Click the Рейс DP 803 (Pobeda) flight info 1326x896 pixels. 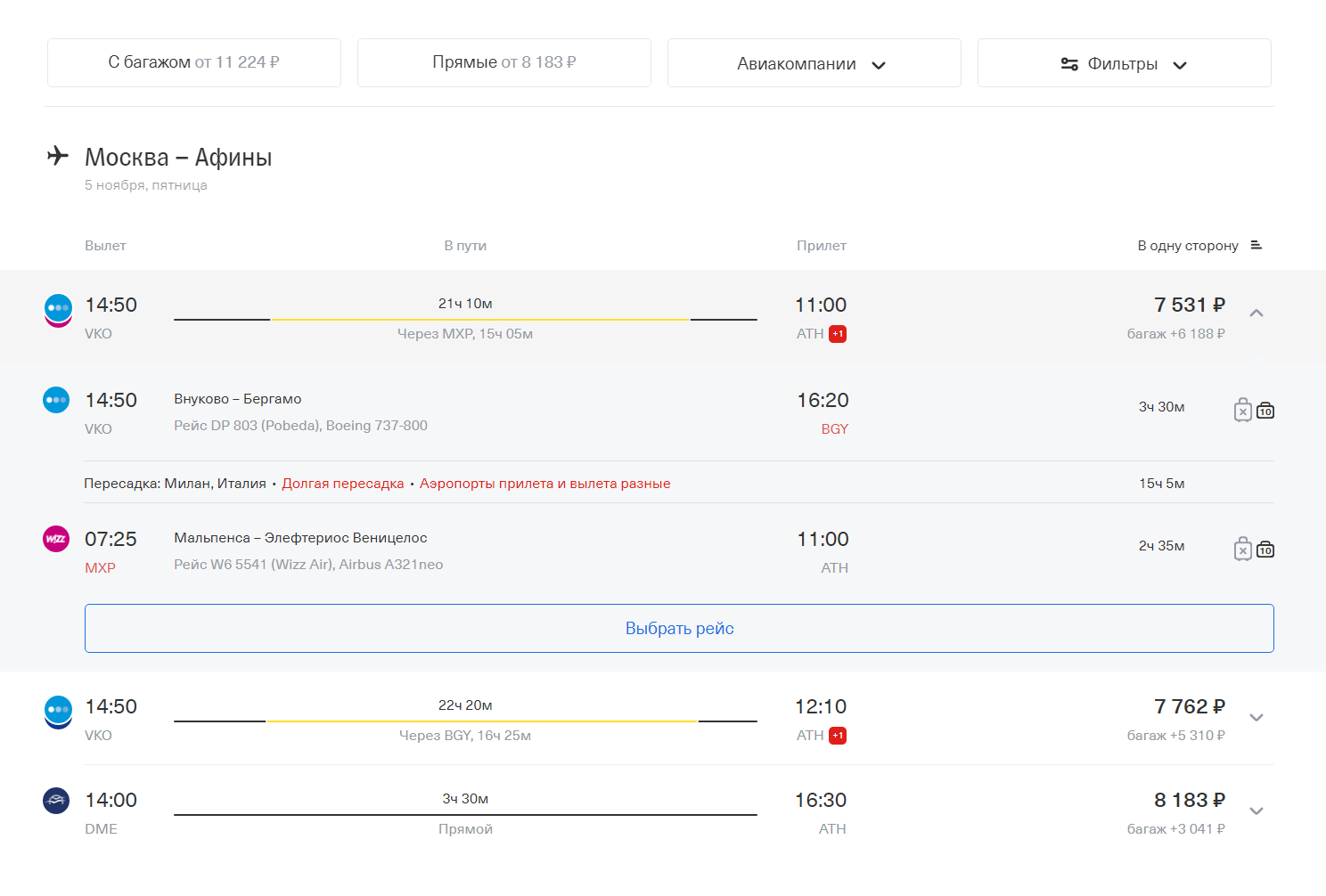(300, 426)
